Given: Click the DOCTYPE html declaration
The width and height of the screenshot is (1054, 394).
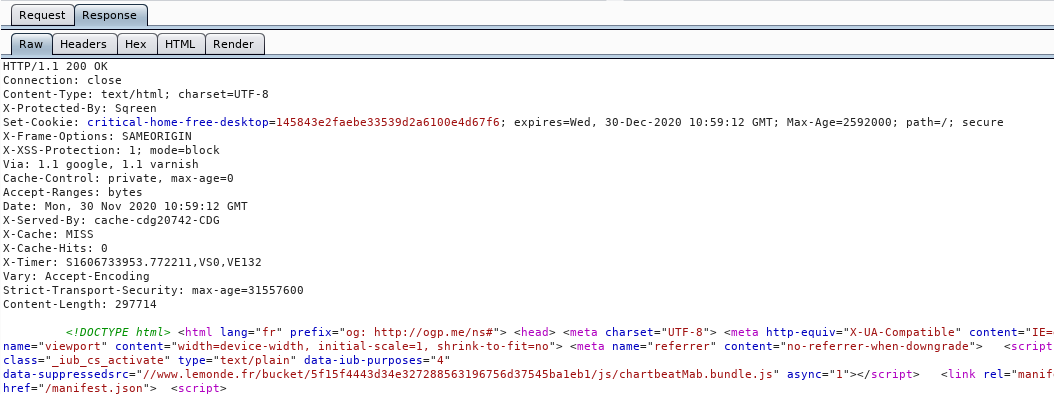Looking at the screenshot, I should pos(118,332).
